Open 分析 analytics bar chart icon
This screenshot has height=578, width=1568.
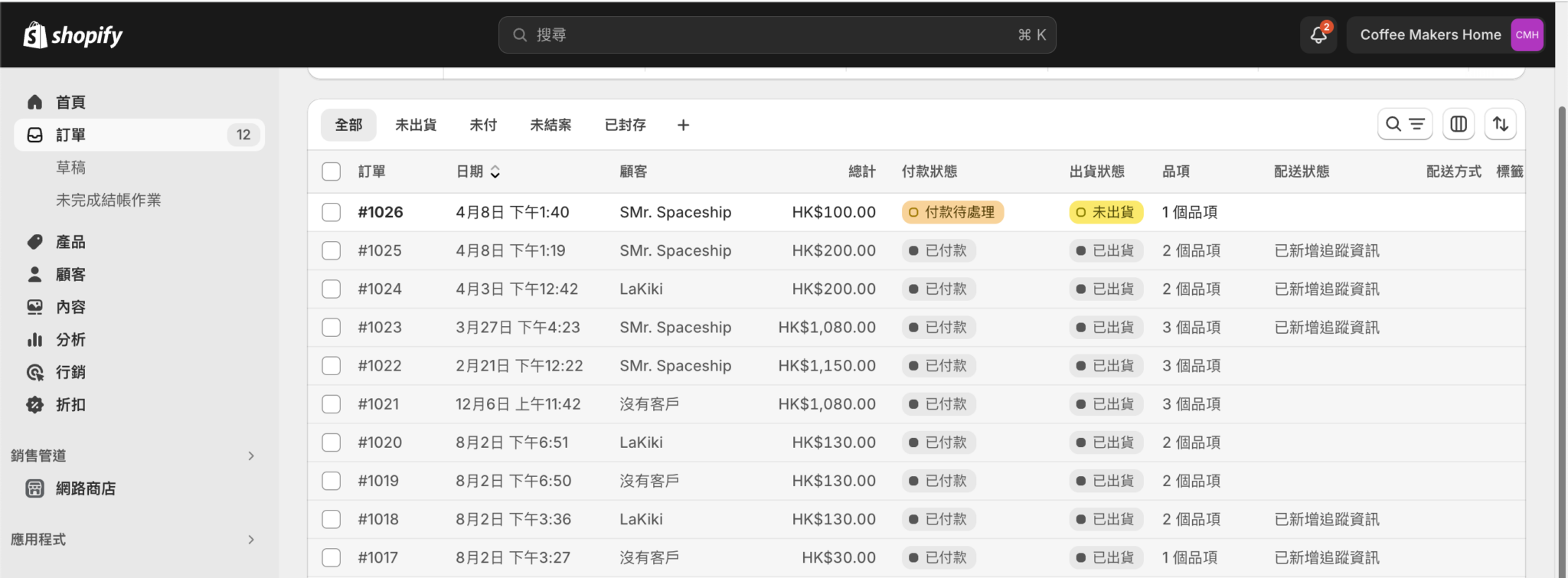35,339
